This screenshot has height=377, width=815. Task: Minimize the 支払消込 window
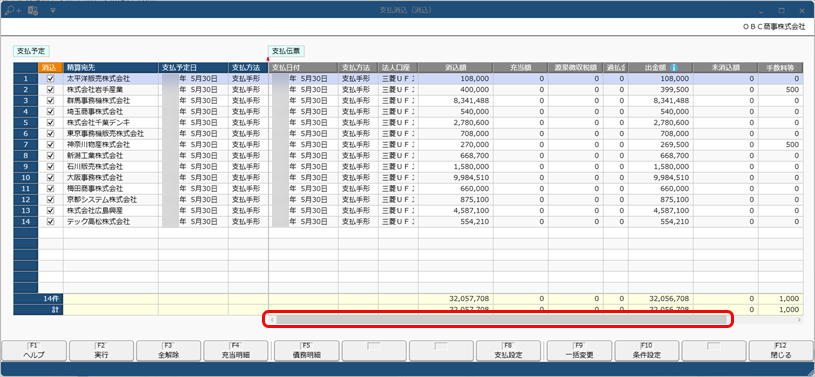pos(761,10)
